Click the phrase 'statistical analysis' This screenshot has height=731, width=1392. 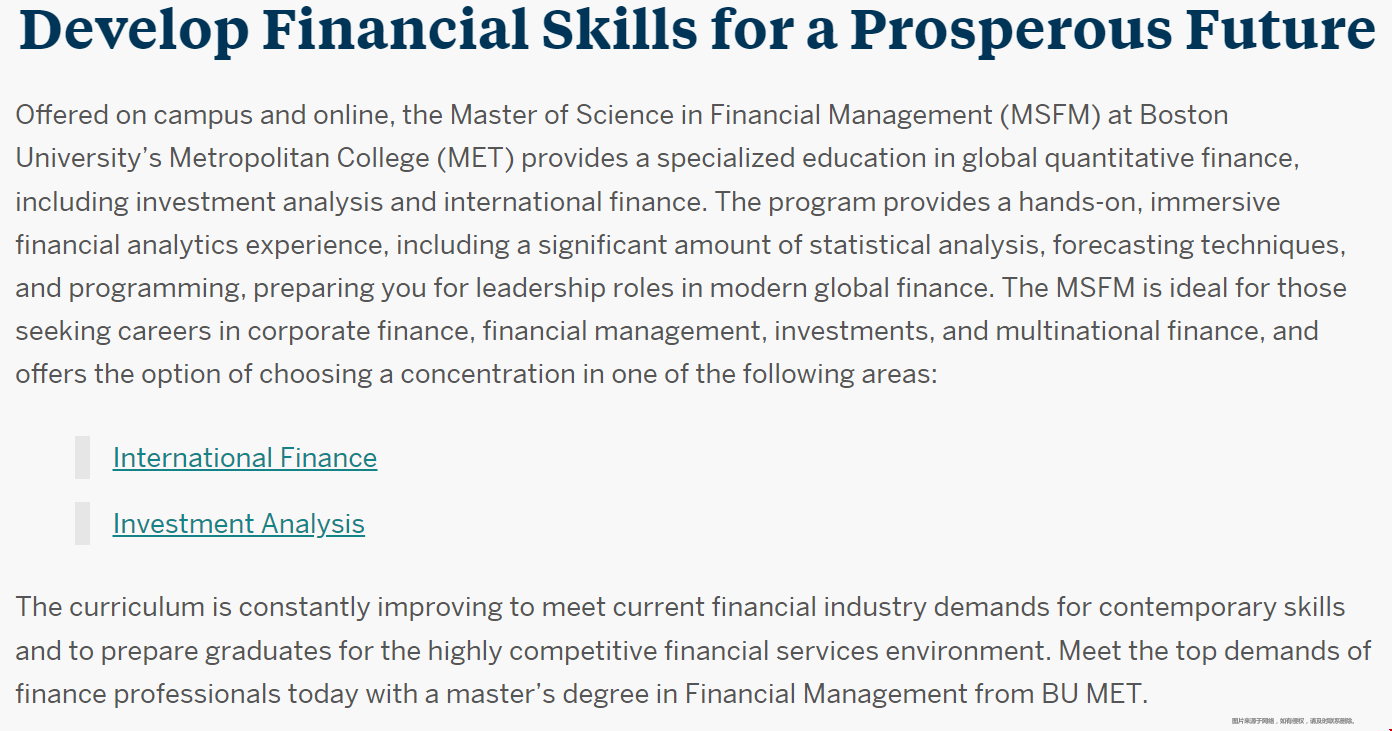coord(926,245)
